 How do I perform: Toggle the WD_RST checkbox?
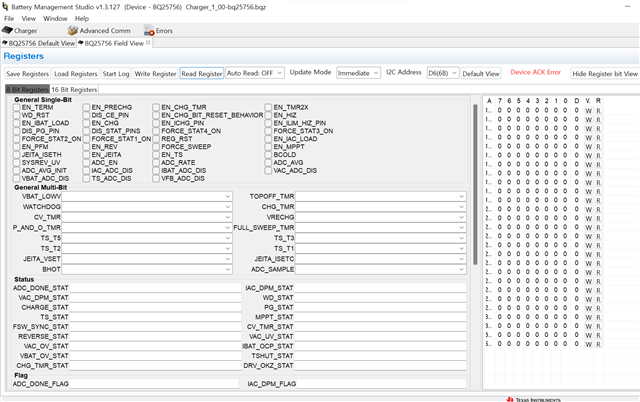(16, 115)
